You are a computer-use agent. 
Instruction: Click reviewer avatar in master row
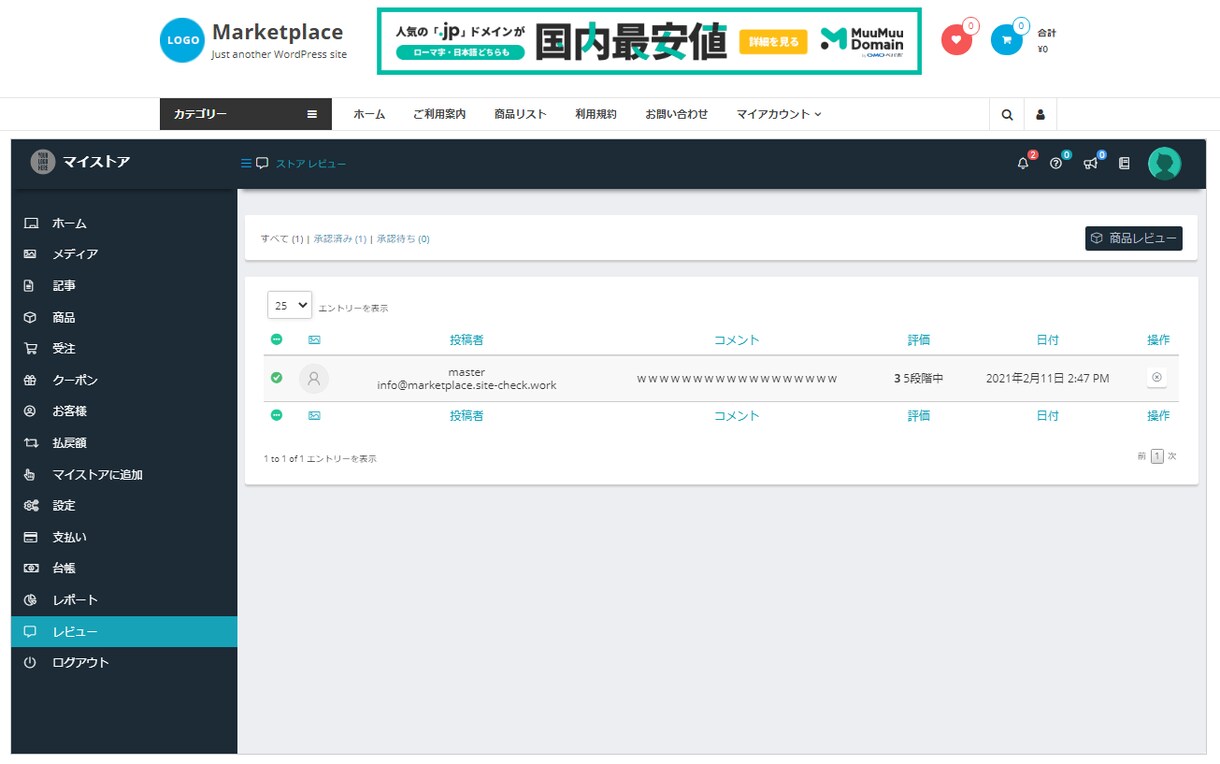(x=314, y=378)
